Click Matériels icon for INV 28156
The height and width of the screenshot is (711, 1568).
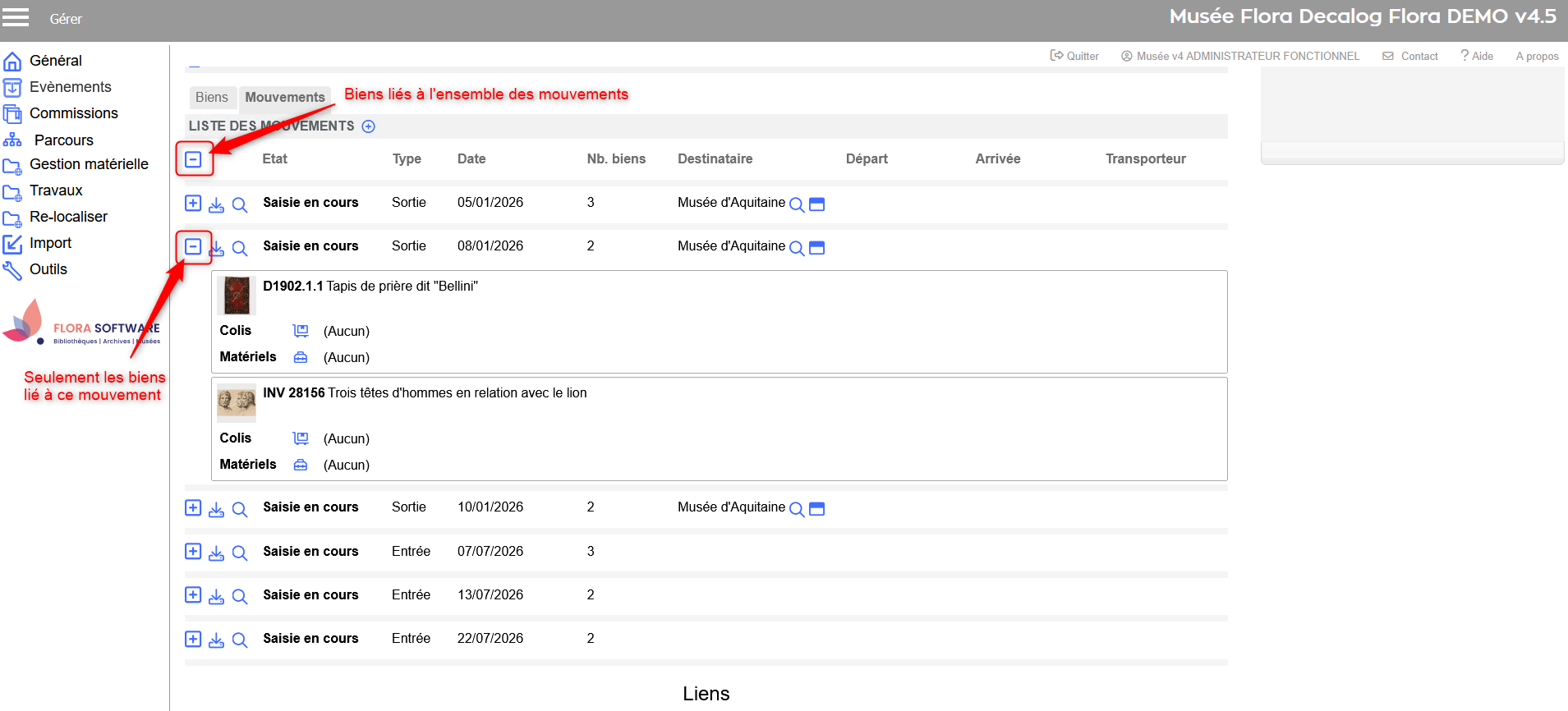click(x=301, y=465)
